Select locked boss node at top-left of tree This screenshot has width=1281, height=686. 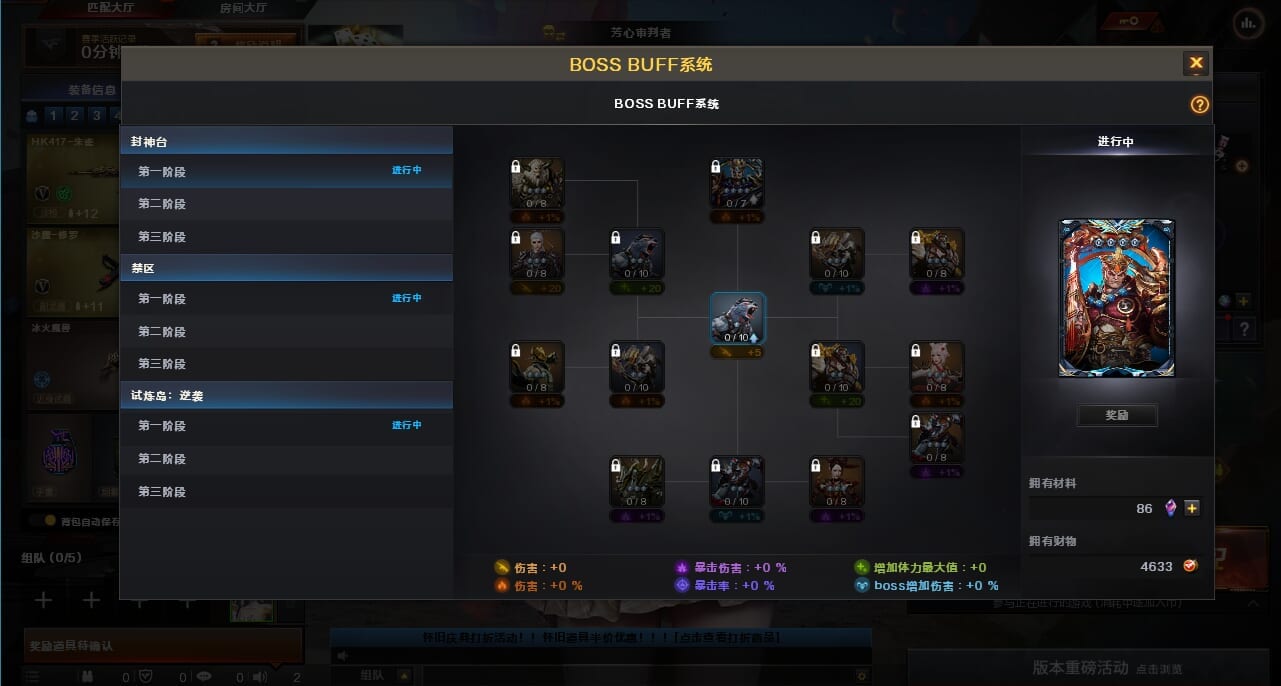(x=537, y=183)
